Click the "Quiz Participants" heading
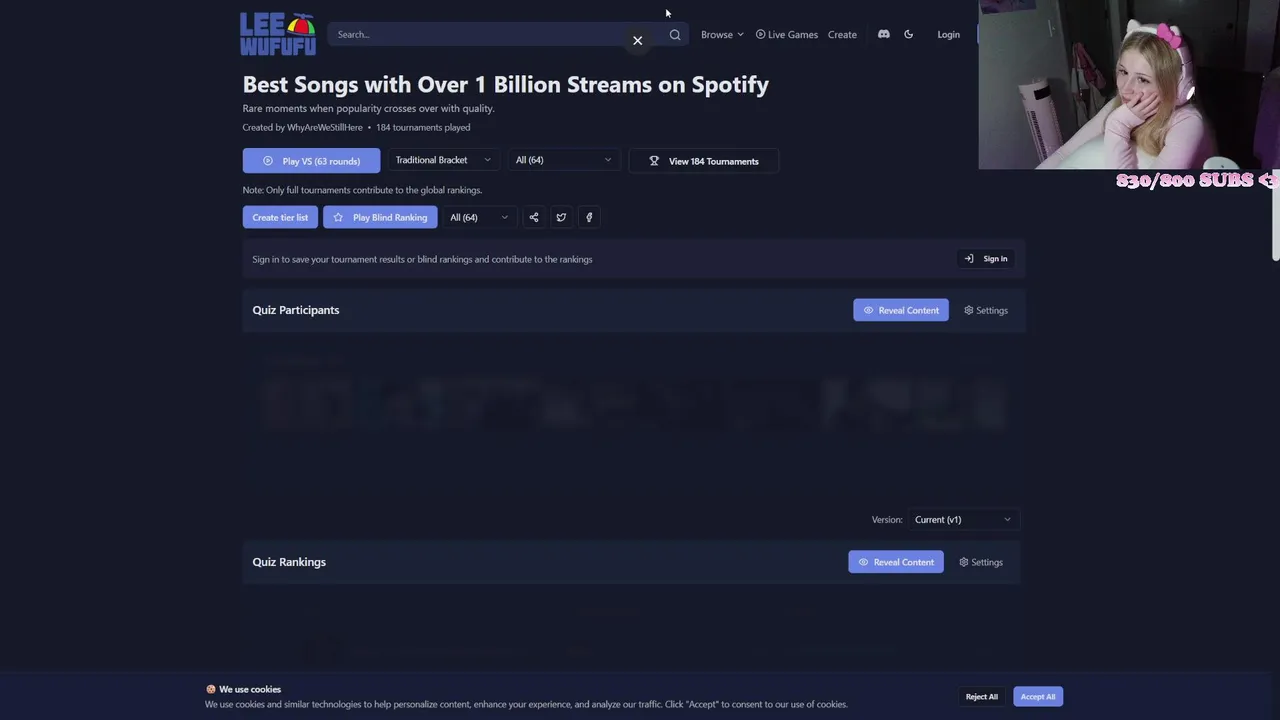This screenshot has width=1280, height=720. [x=296, y=310]
